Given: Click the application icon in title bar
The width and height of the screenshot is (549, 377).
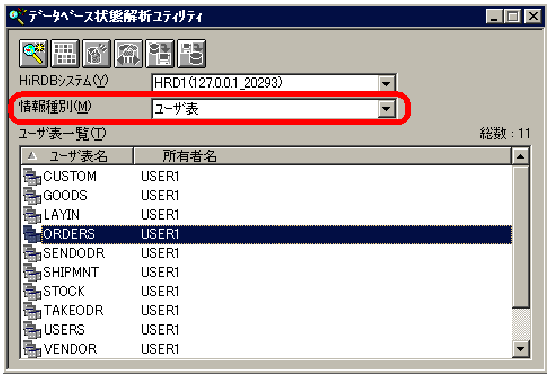Looking at the screenshot, I should (x=18, y=16).
